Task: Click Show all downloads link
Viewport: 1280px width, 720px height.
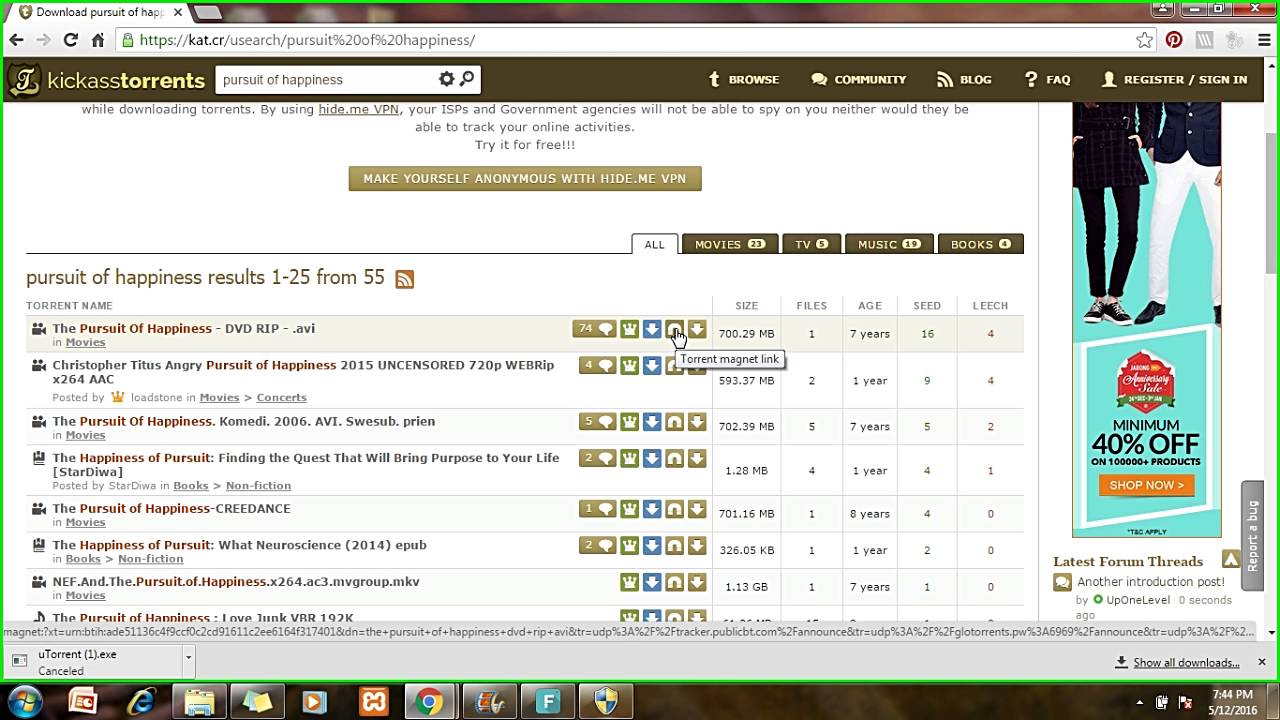Action: [x=1186, y=663]
